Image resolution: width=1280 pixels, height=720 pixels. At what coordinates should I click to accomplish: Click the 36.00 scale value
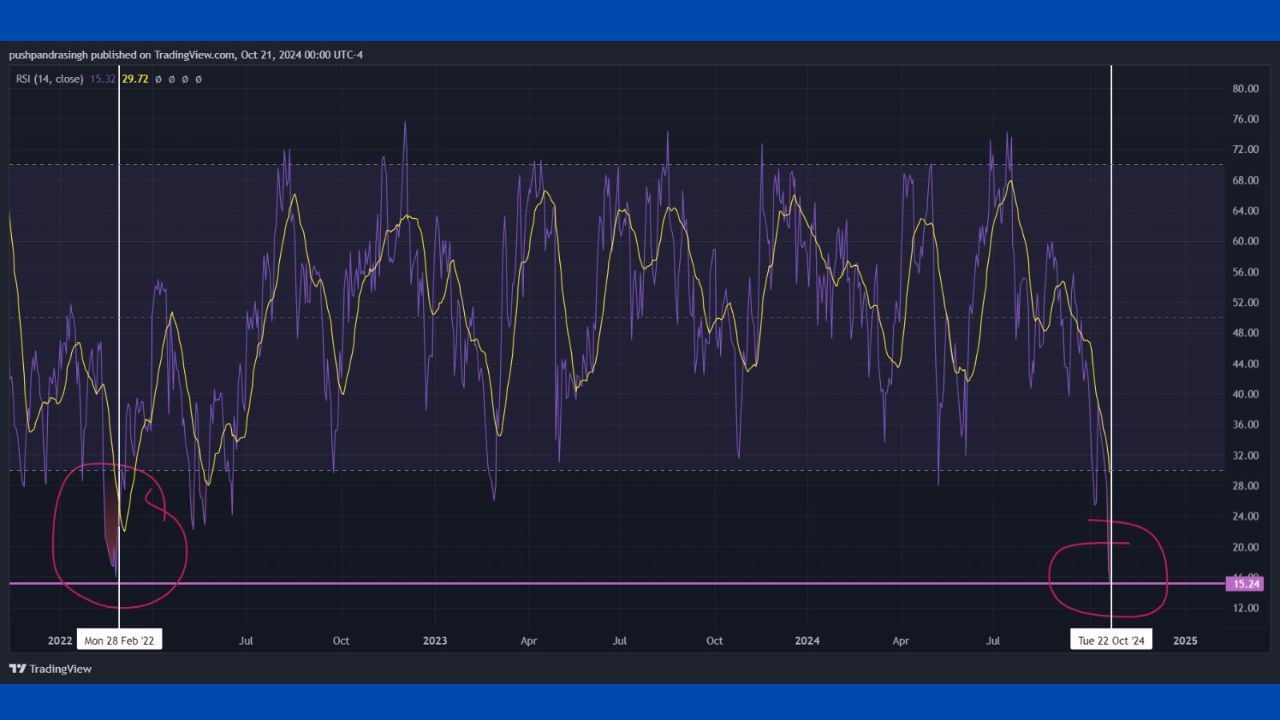click(x=1245, y=425)
